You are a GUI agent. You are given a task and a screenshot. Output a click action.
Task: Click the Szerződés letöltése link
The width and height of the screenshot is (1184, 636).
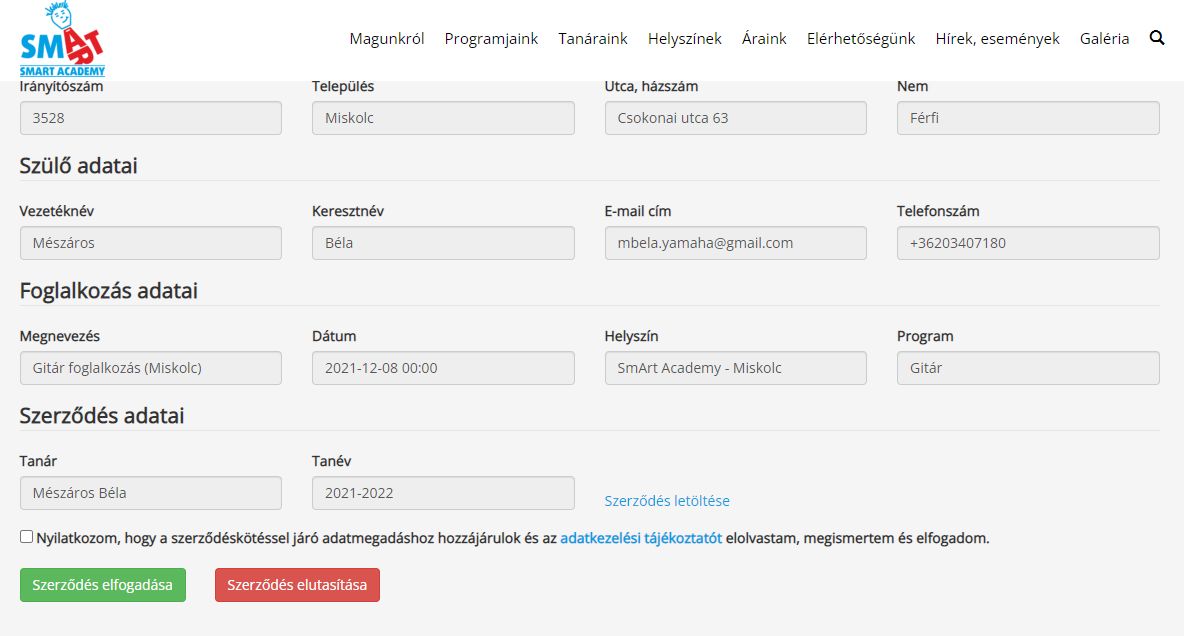667,501
